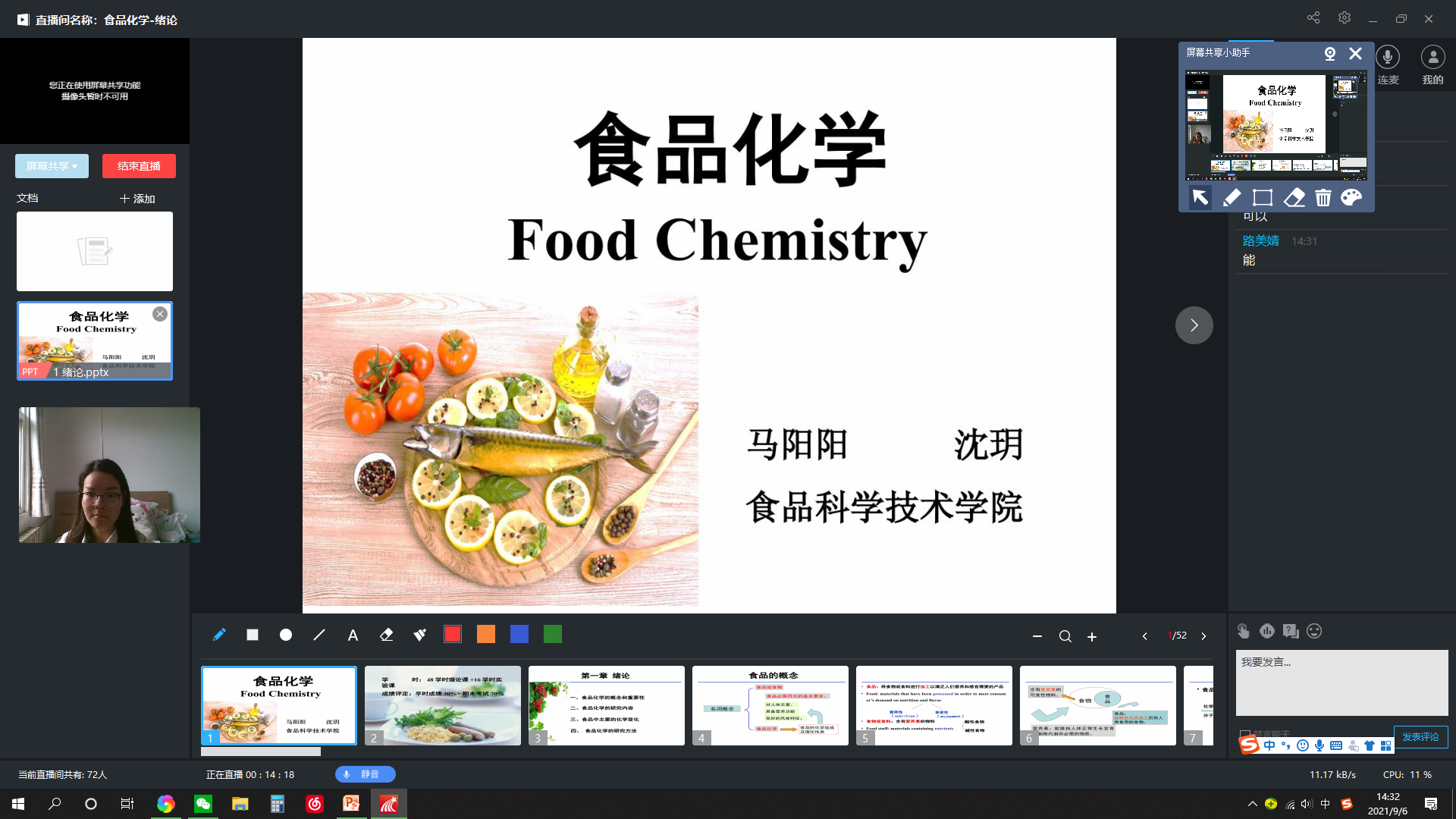This screenshot has width=1456, height=819.
Task: Open the 我的 tab
Action: (x=1432, y=64)
